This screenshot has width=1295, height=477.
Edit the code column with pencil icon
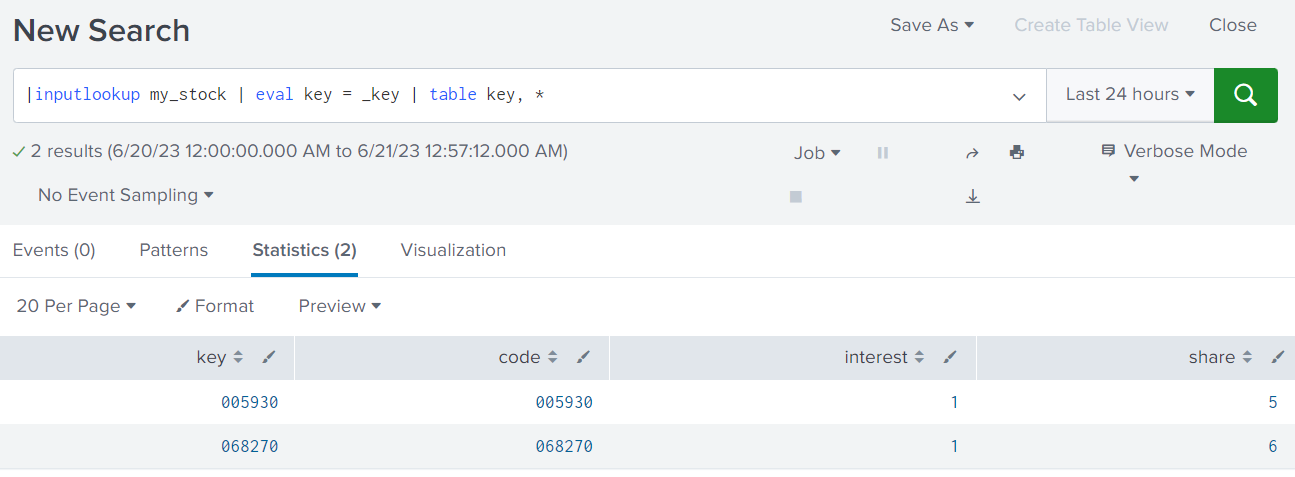584,357
